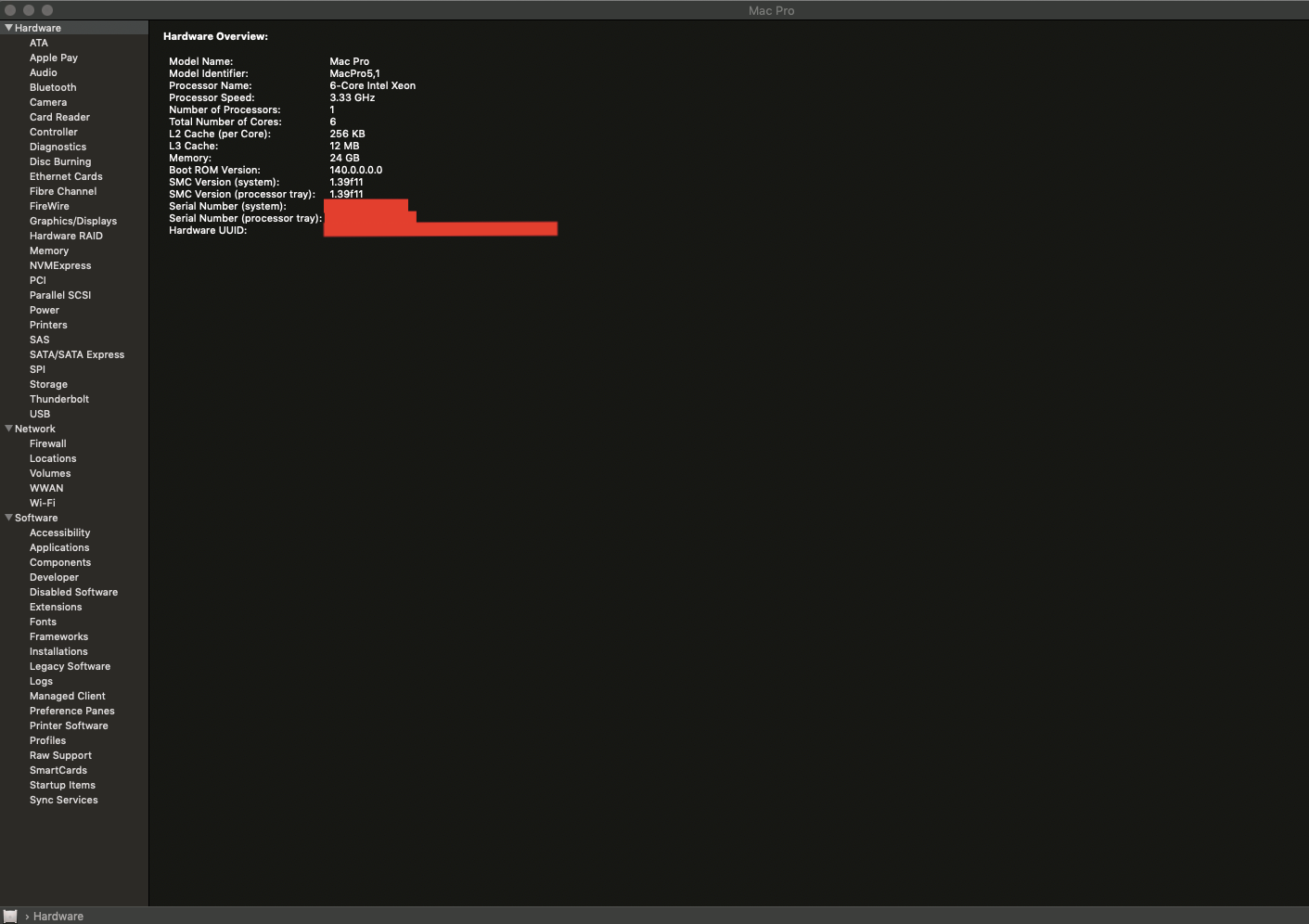This screenshot has width=1309, height=924.
Task: Click the 6-Core Intel Xeon value
Action: click(x=373, y=85)
